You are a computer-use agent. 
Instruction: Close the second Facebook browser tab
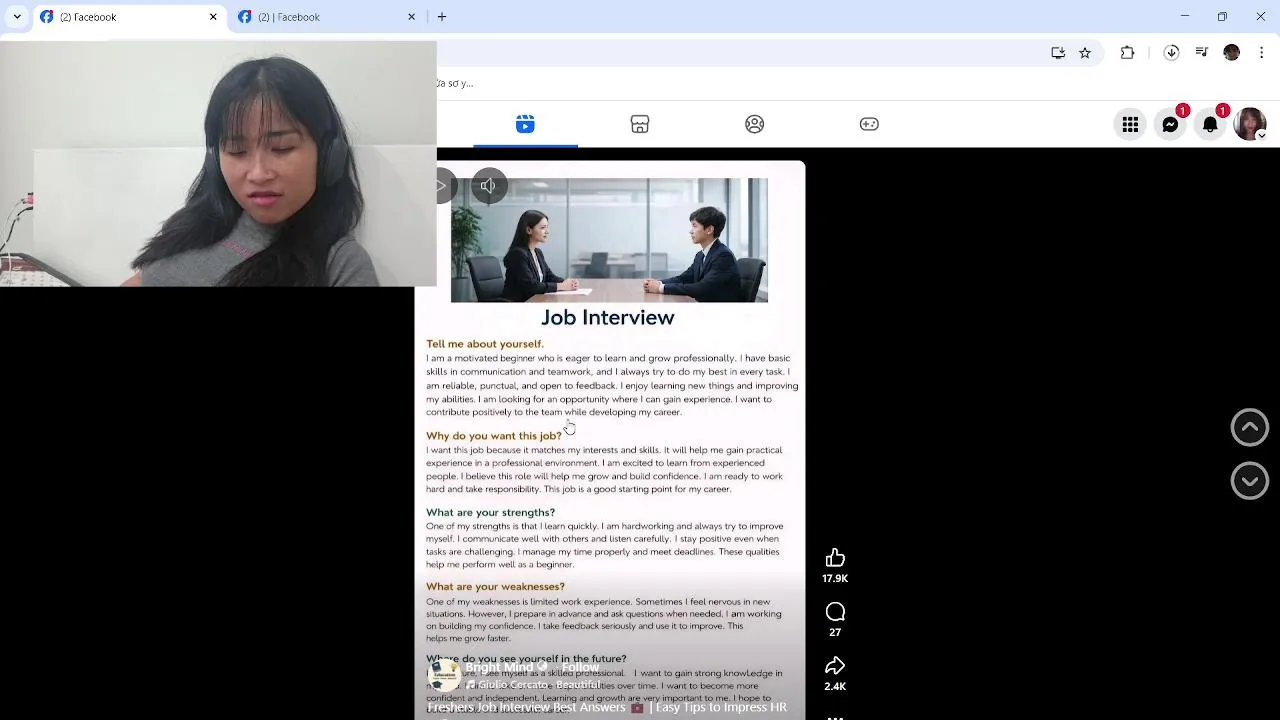point(411,17)
